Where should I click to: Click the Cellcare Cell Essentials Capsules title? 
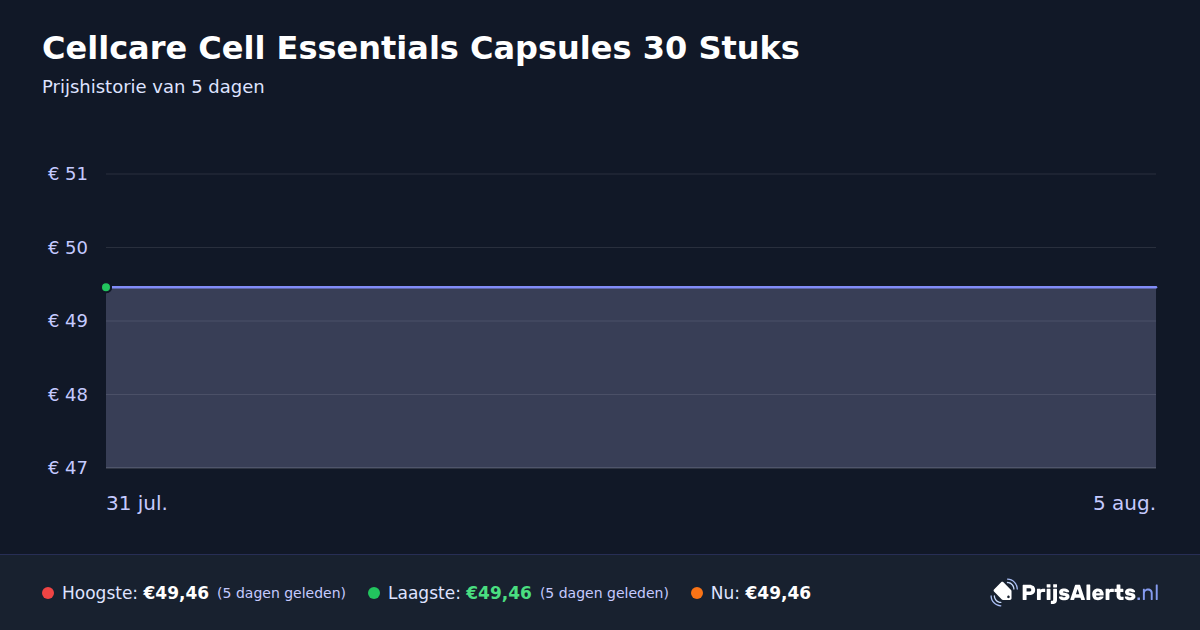[421, 48]
